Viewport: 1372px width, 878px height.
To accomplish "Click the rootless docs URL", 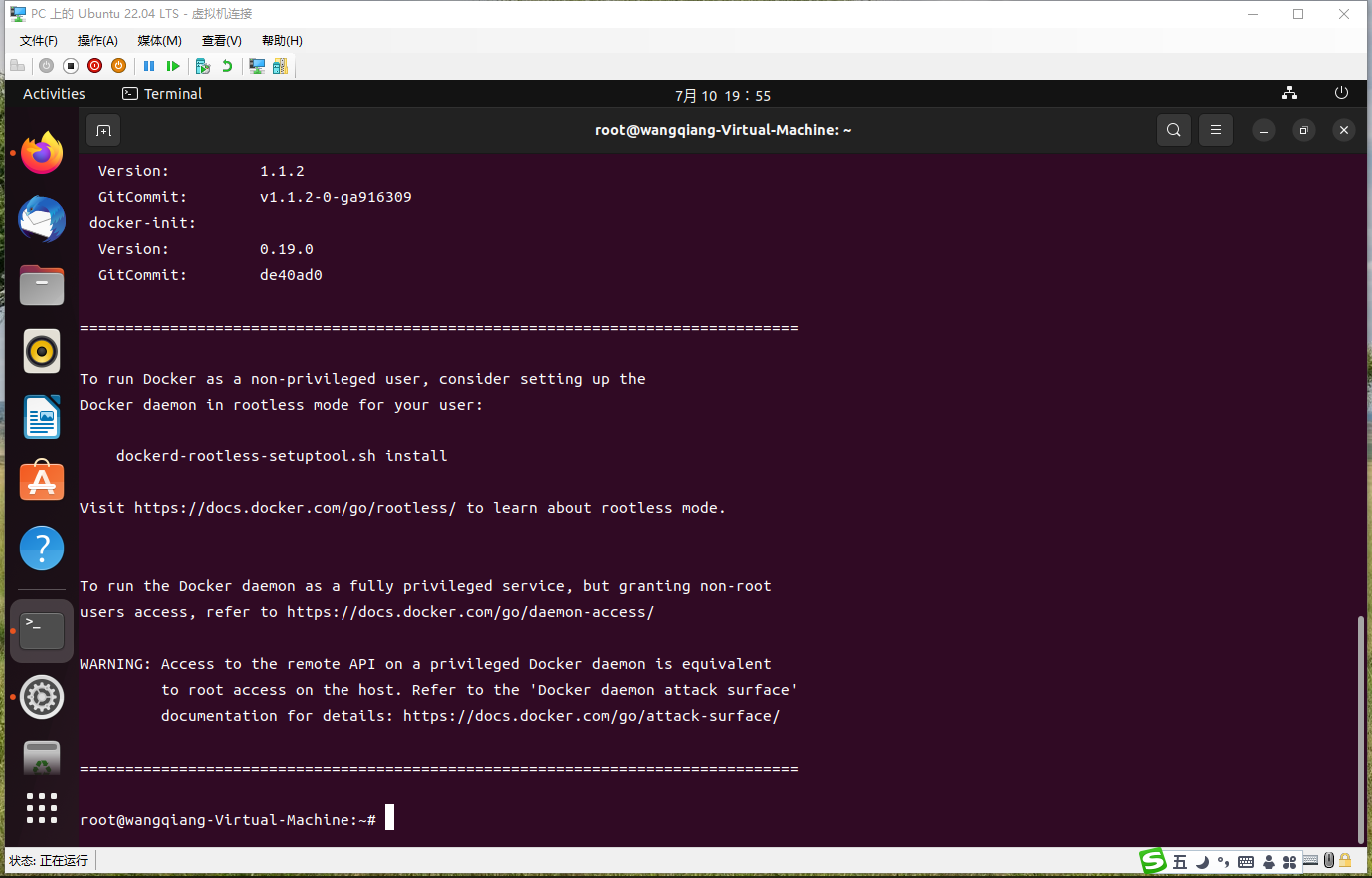I will (296, 508).
